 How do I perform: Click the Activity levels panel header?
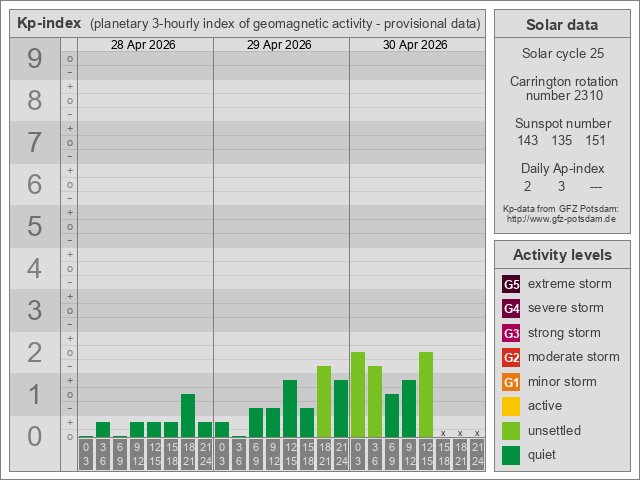point(561,254)
